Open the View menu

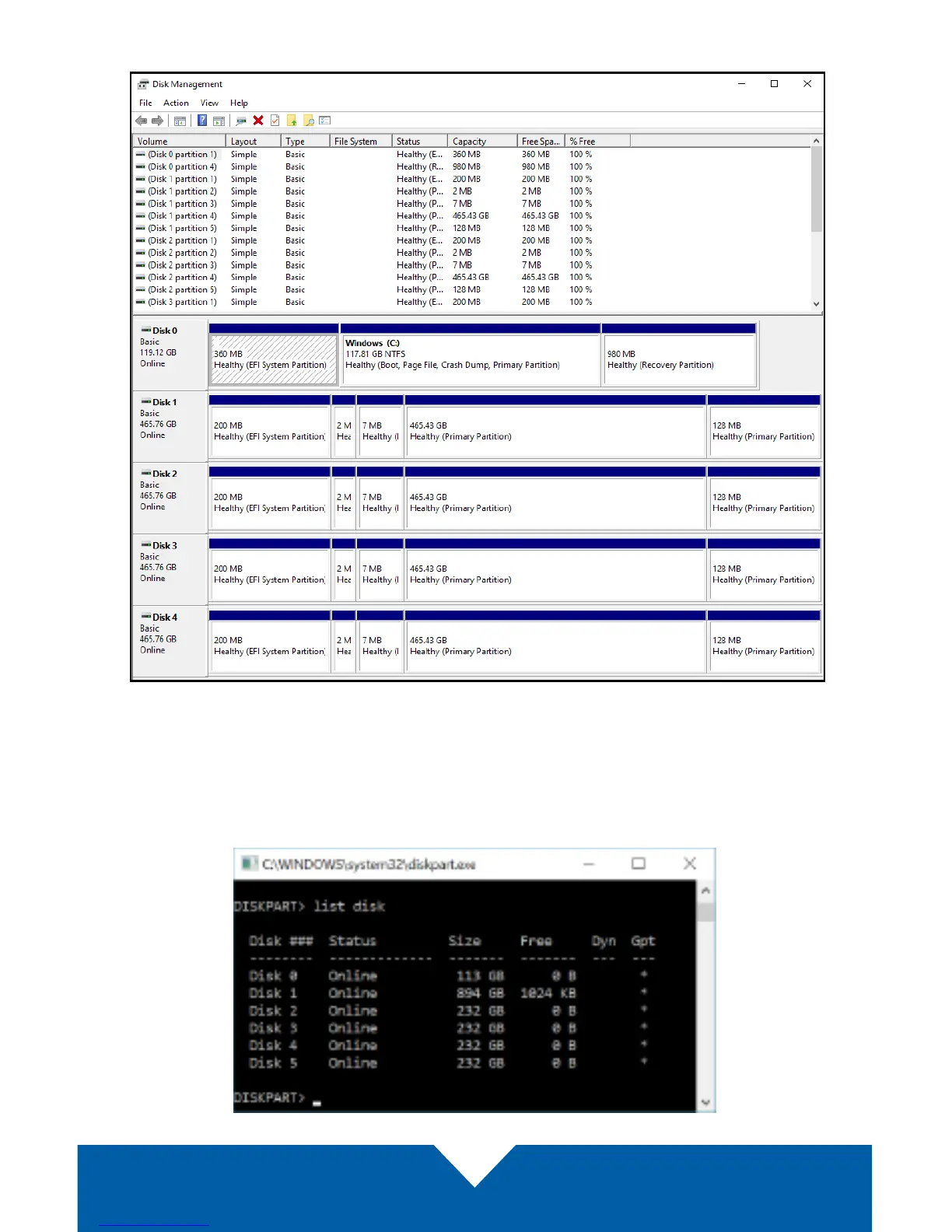[x=209, y=103]
